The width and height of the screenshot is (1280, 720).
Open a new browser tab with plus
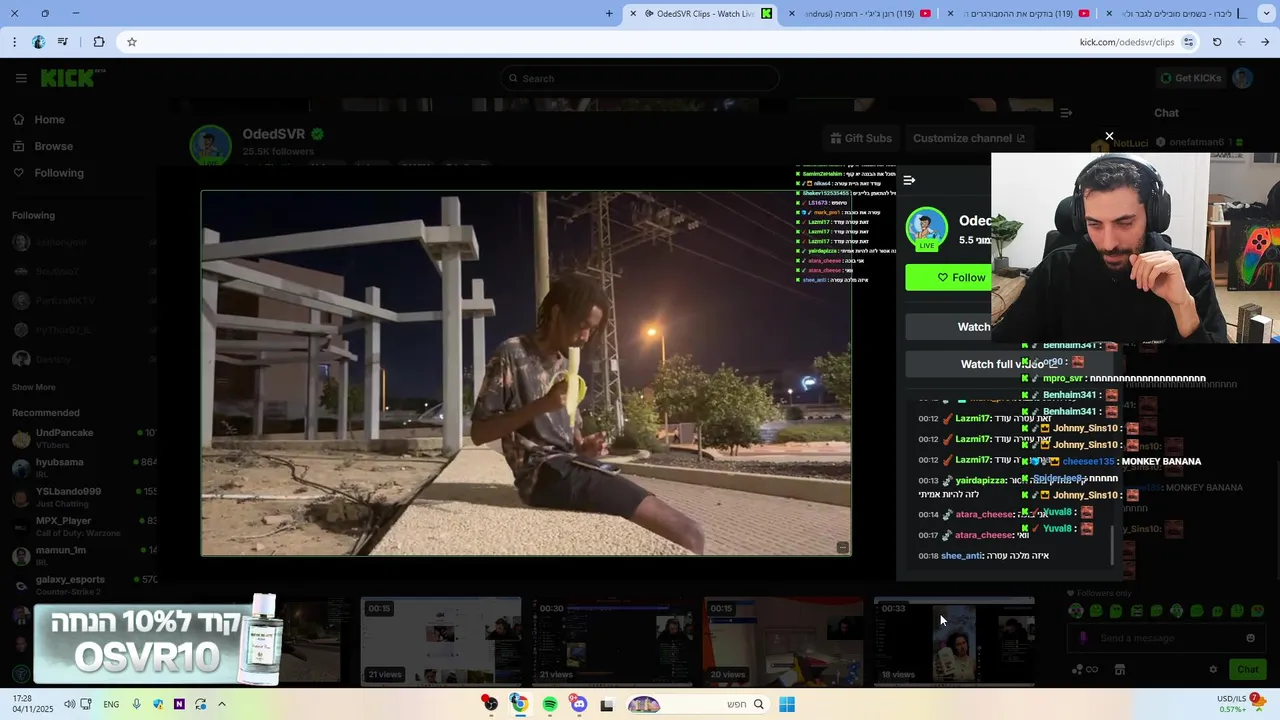[609, 13]
